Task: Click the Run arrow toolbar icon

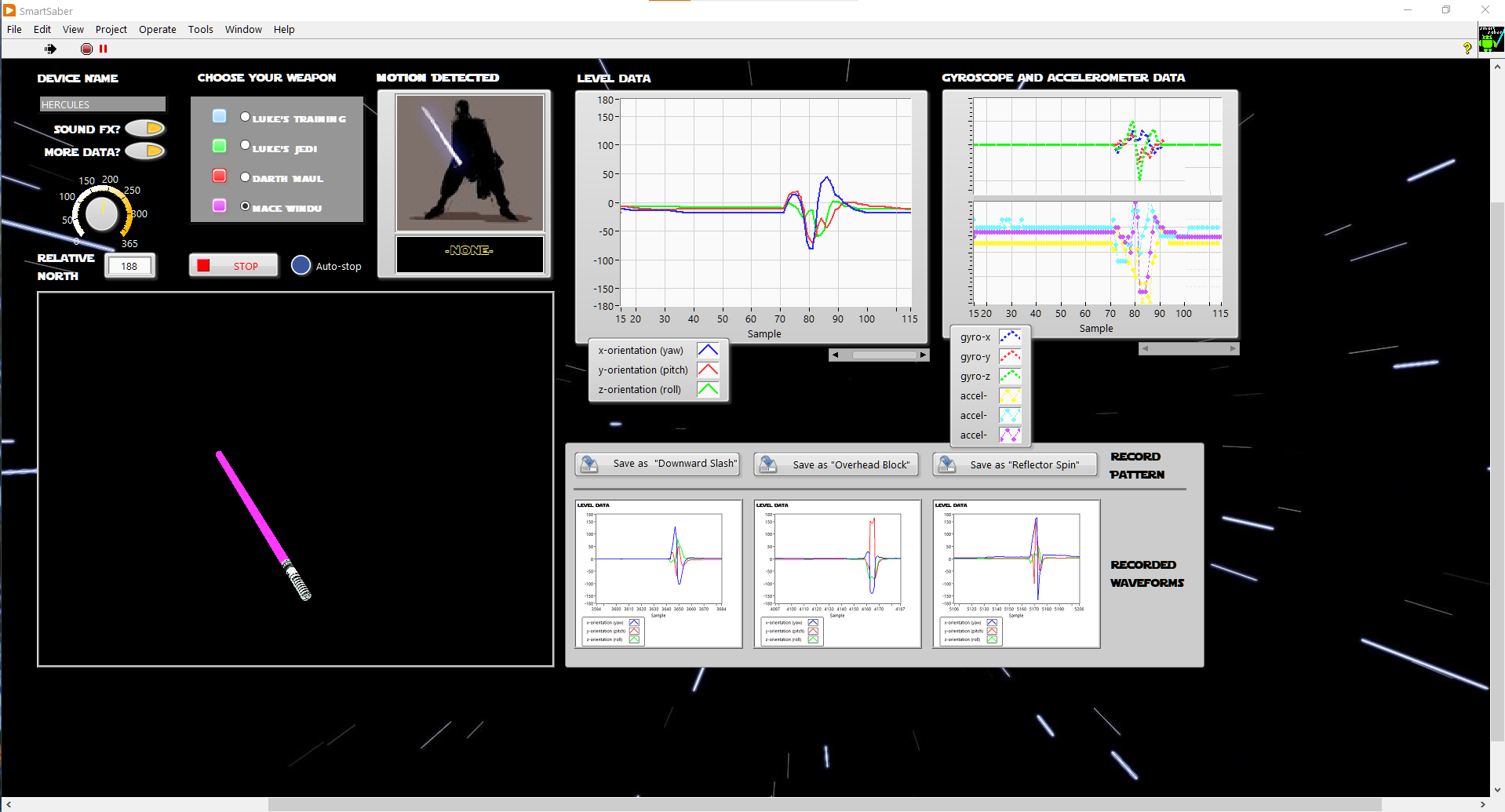Action: tap(51, 49)
